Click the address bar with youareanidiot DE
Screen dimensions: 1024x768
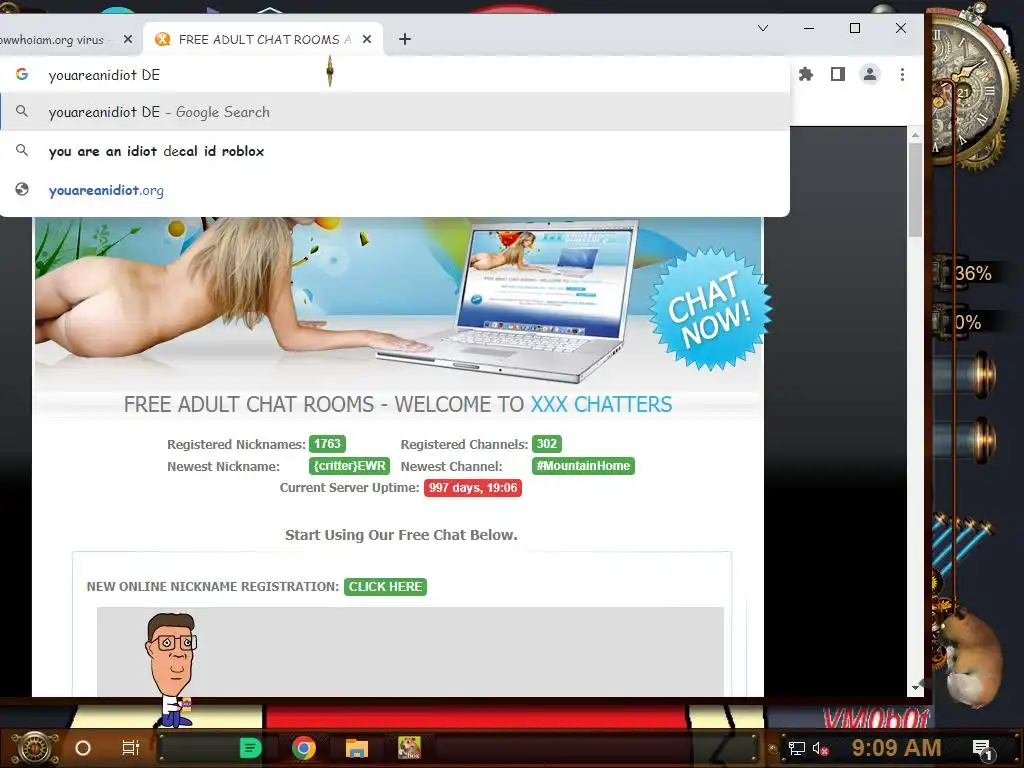(x=394, y=74)
